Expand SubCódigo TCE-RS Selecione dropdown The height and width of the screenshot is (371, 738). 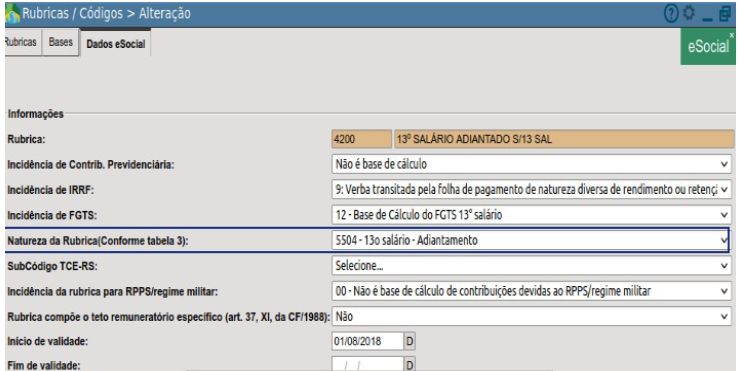pyautogui.click(x=531, y=266)
